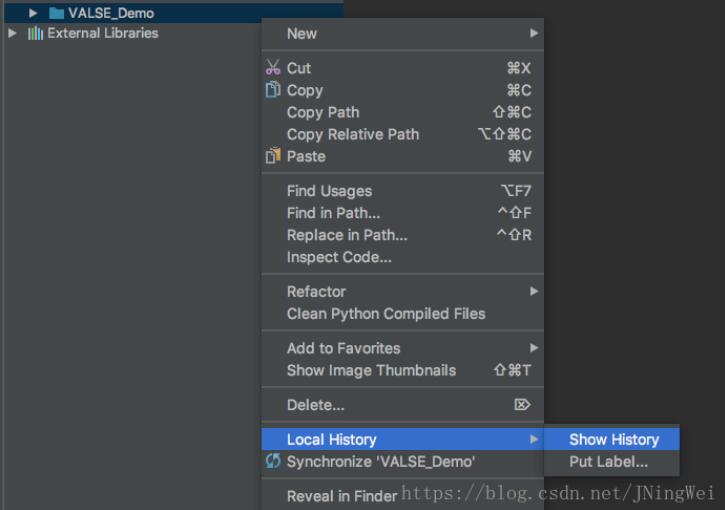725x510 pixels.
Task: Expand the VALSE_Demo folder tree arrow
Action: click(x=33, y=13)
